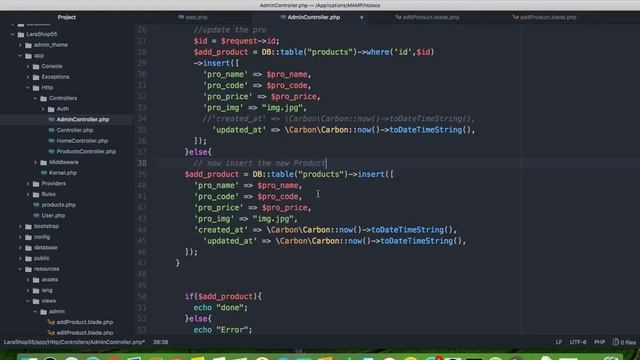The height and width of the screenshot is (360, 640).
Task: Open the addProduct.blade.php tab
Action: coord(544,18)
